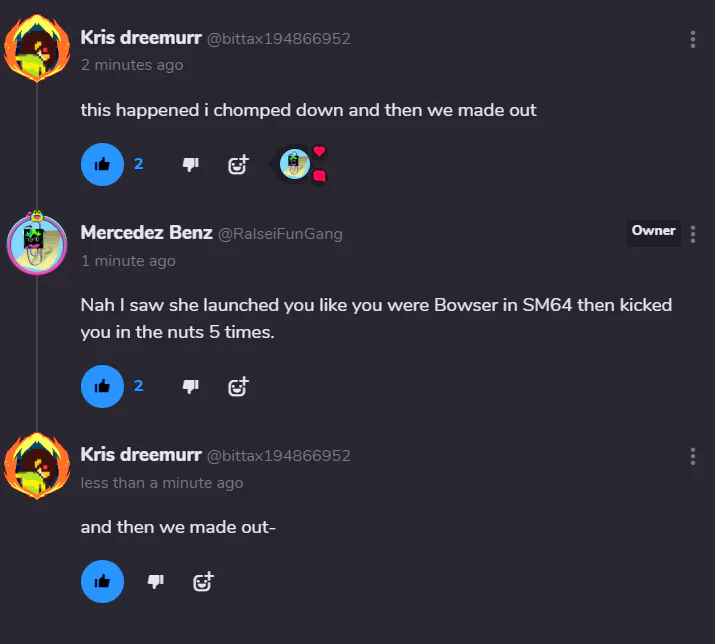The width and height of the screenshot is (715, 644).
Task: Open options menu beside Owner badge
Action: (693, 234)
